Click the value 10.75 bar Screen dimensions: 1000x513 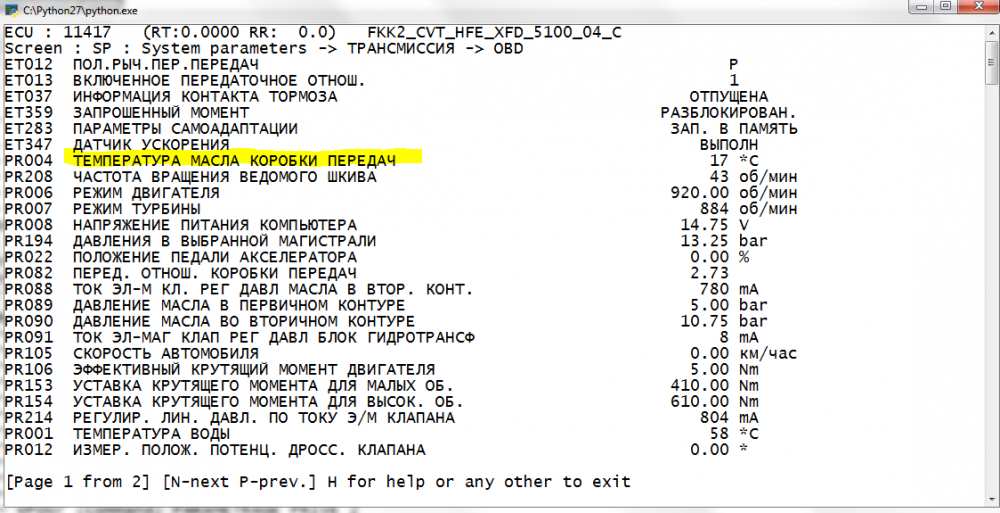pos(724,321)
